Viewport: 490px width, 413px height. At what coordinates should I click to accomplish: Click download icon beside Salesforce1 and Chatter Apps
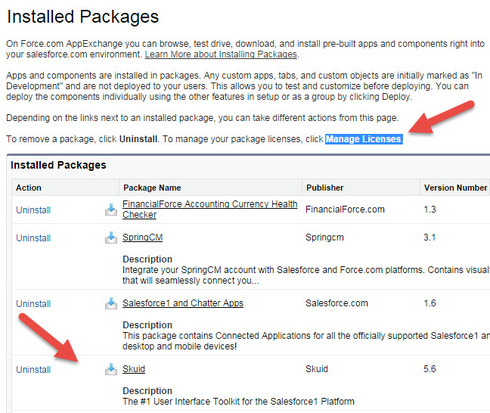(x=111, y=303)
